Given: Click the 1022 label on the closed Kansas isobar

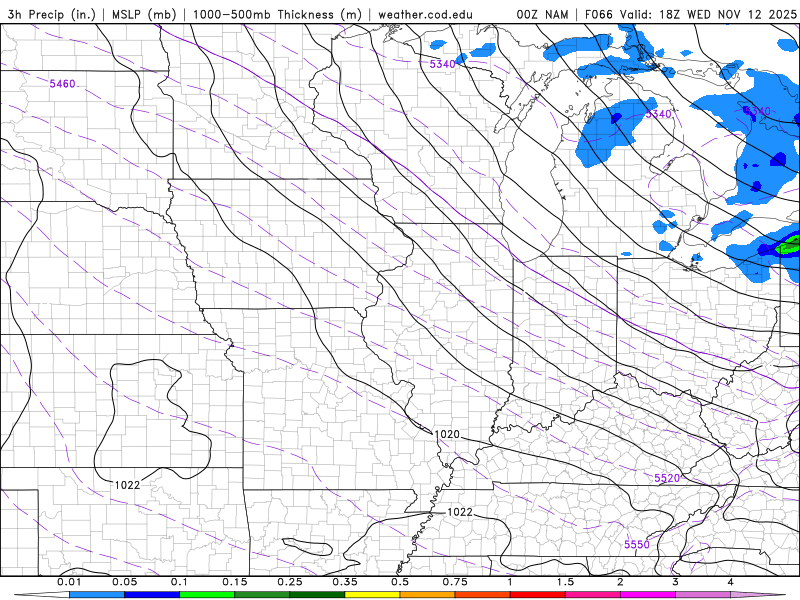Looking at the screenshot, I should click(x=127, y=485).
